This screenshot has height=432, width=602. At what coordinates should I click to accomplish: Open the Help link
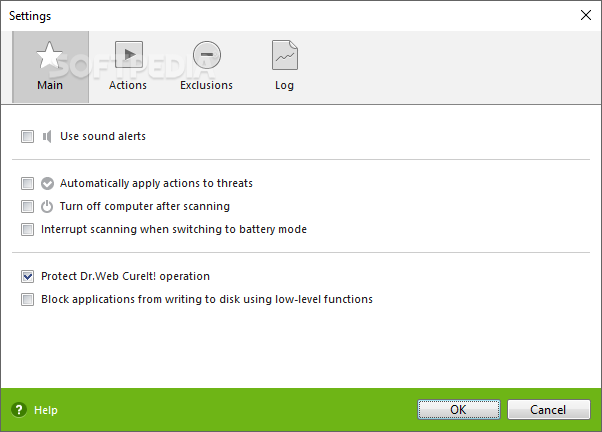[x=46, y=410]
